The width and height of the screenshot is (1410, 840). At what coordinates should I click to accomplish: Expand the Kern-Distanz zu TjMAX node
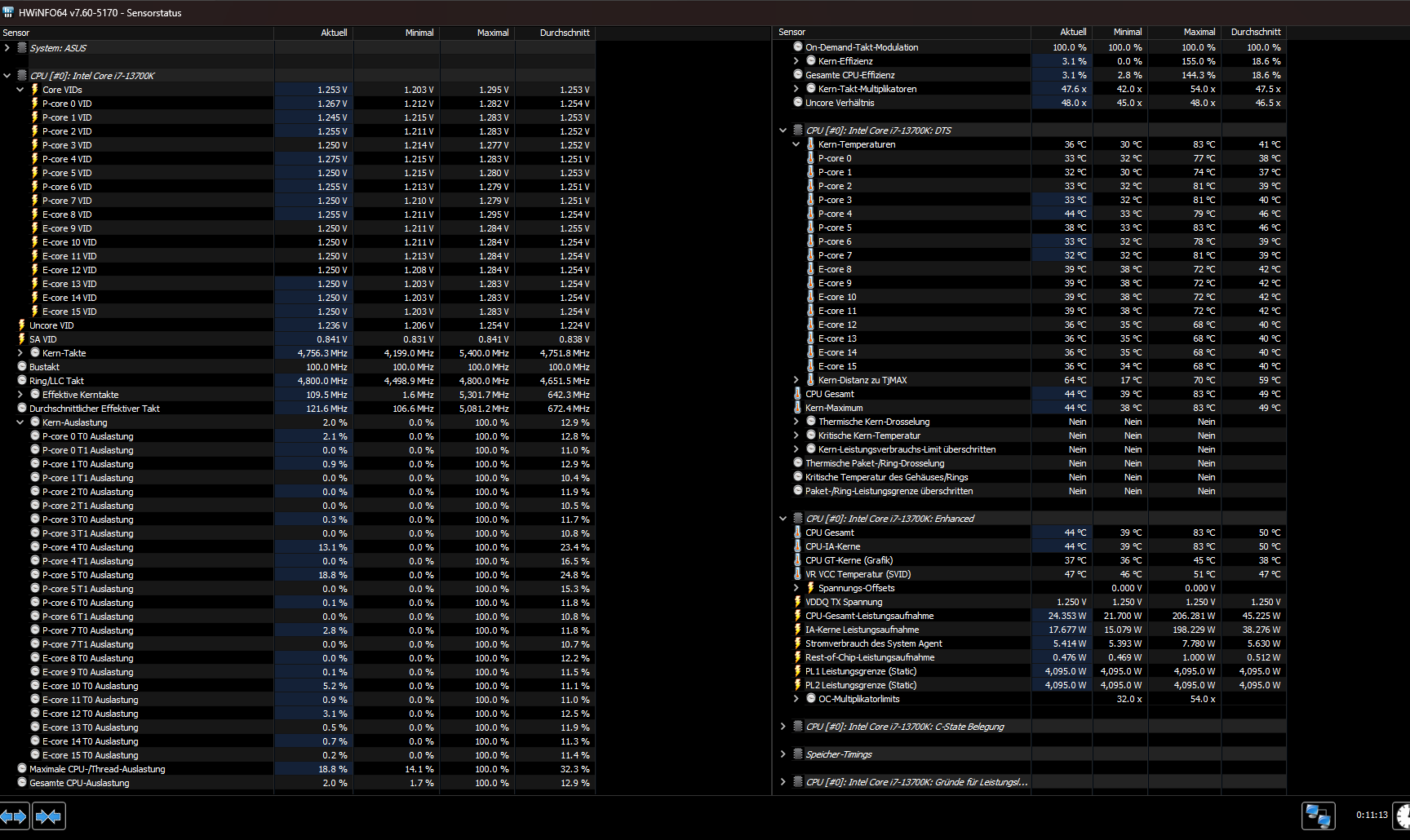(796, 380)
